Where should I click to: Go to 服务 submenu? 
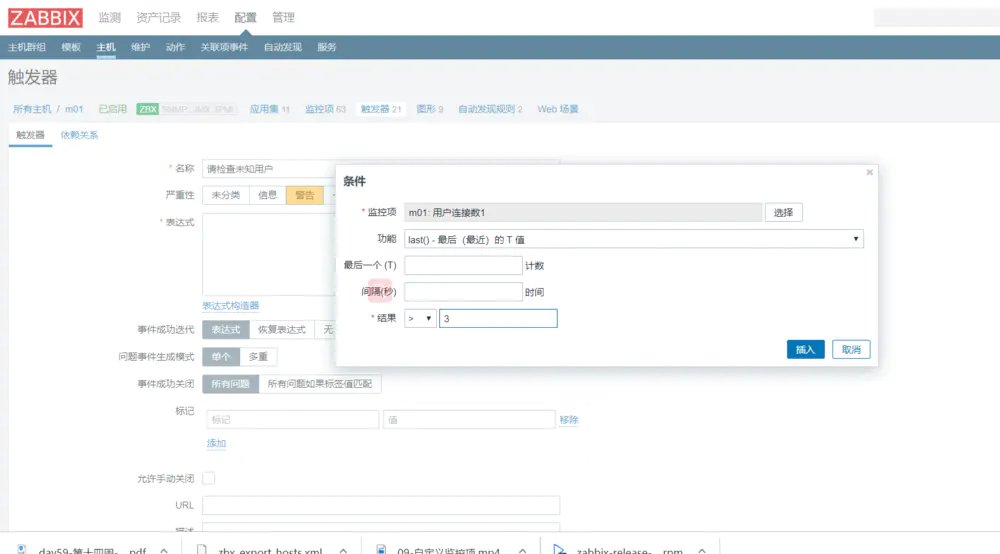point(327,47)
